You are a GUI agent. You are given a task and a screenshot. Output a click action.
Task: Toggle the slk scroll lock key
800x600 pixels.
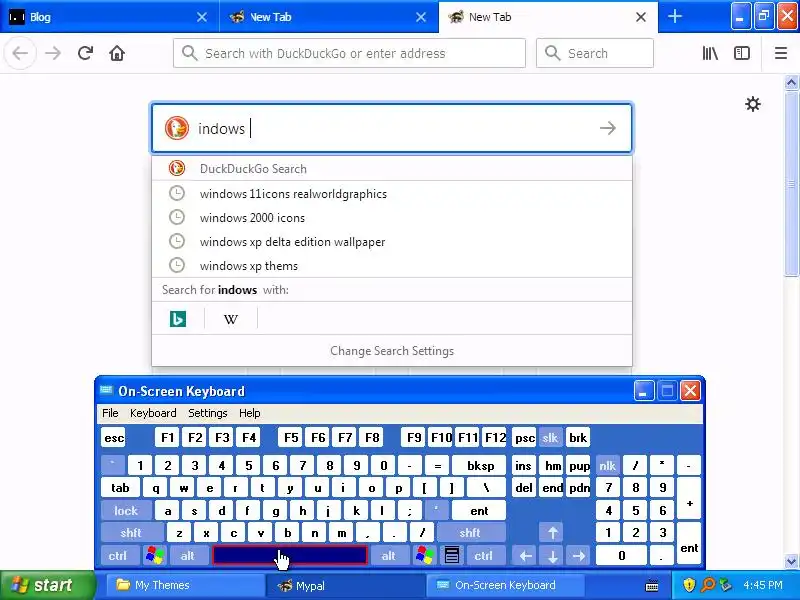tap(550, 437)
